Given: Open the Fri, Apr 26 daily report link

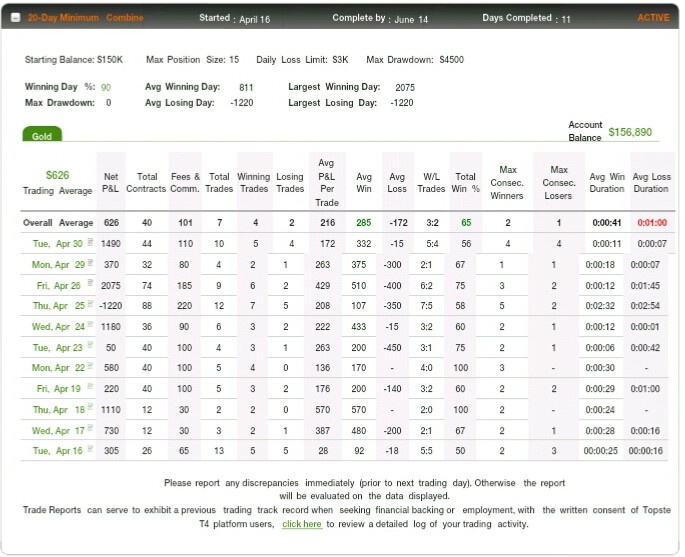Looking at the screenshot, I should (59, 286).
